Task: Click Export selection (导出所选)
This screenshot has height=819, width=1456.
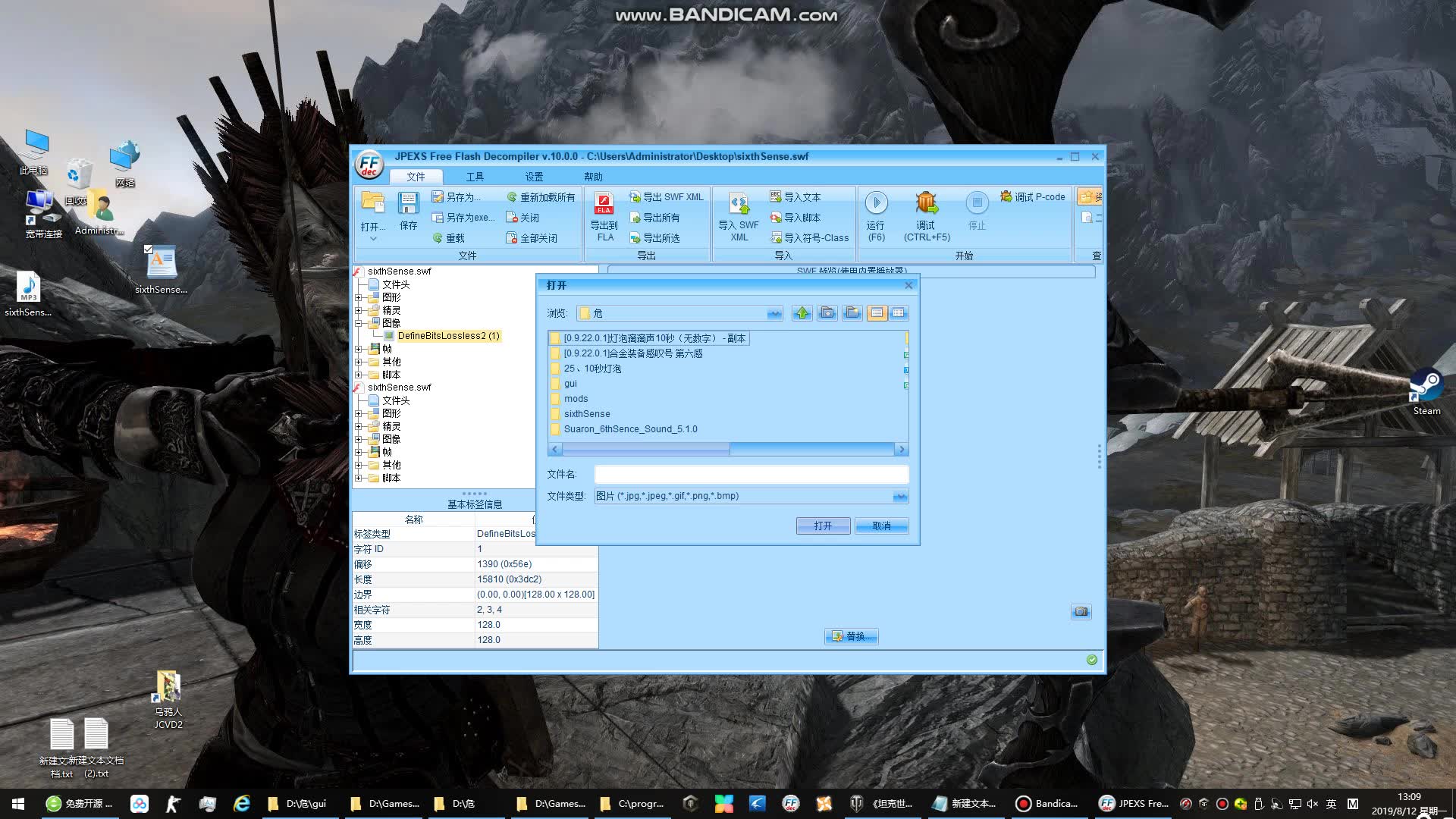Action: click(654, 238)
